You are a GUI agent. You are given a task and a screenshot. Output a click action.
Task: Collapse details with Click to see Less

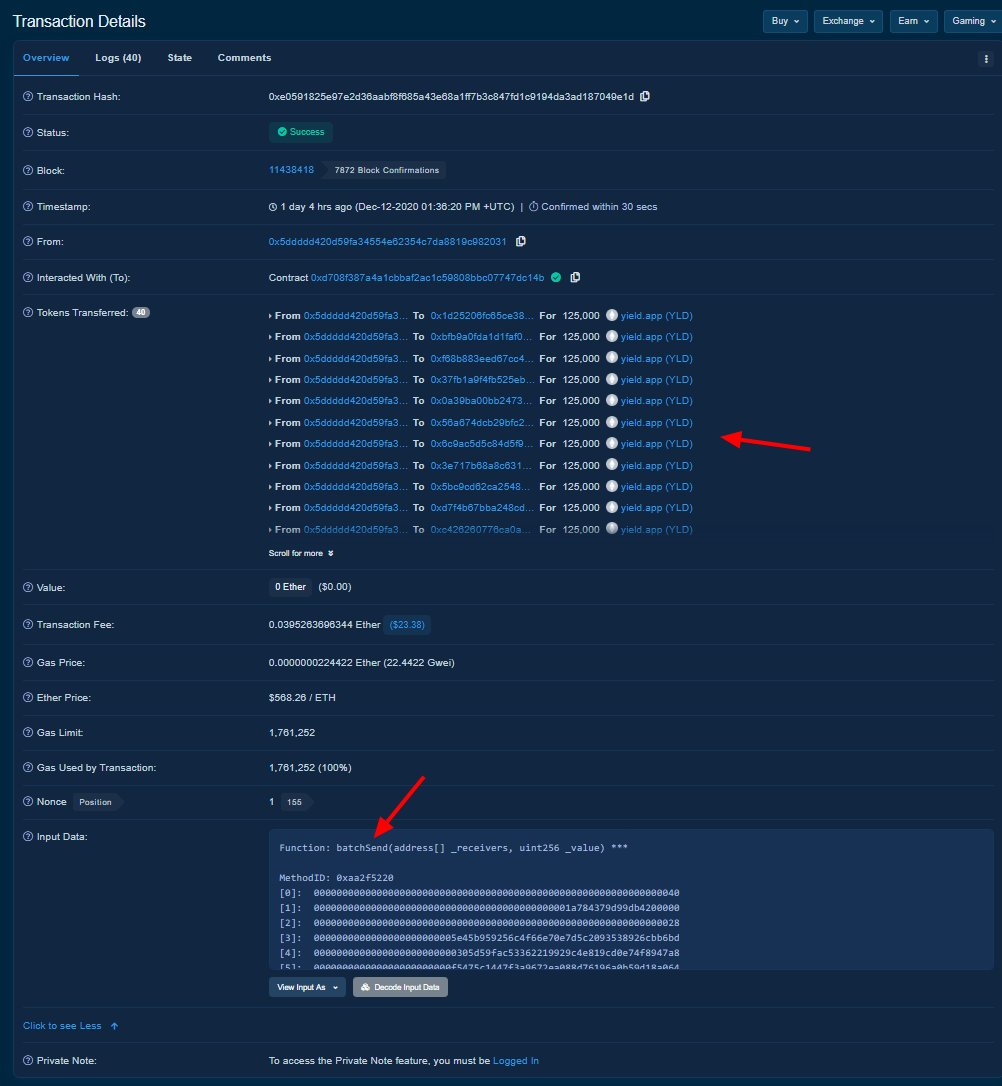(x=63, y=1025)
